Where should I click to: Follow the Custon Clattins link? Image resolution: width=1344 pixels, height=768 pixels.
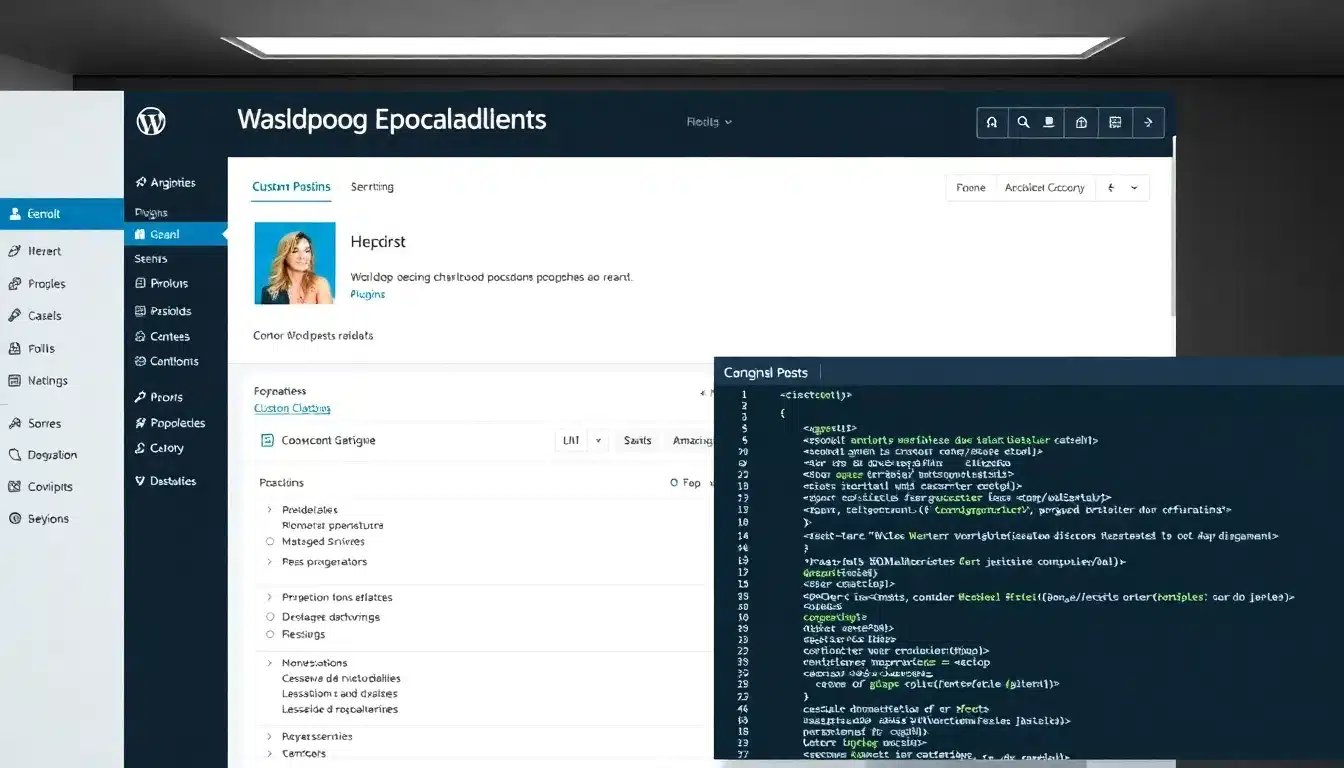[x=291, y=408]
